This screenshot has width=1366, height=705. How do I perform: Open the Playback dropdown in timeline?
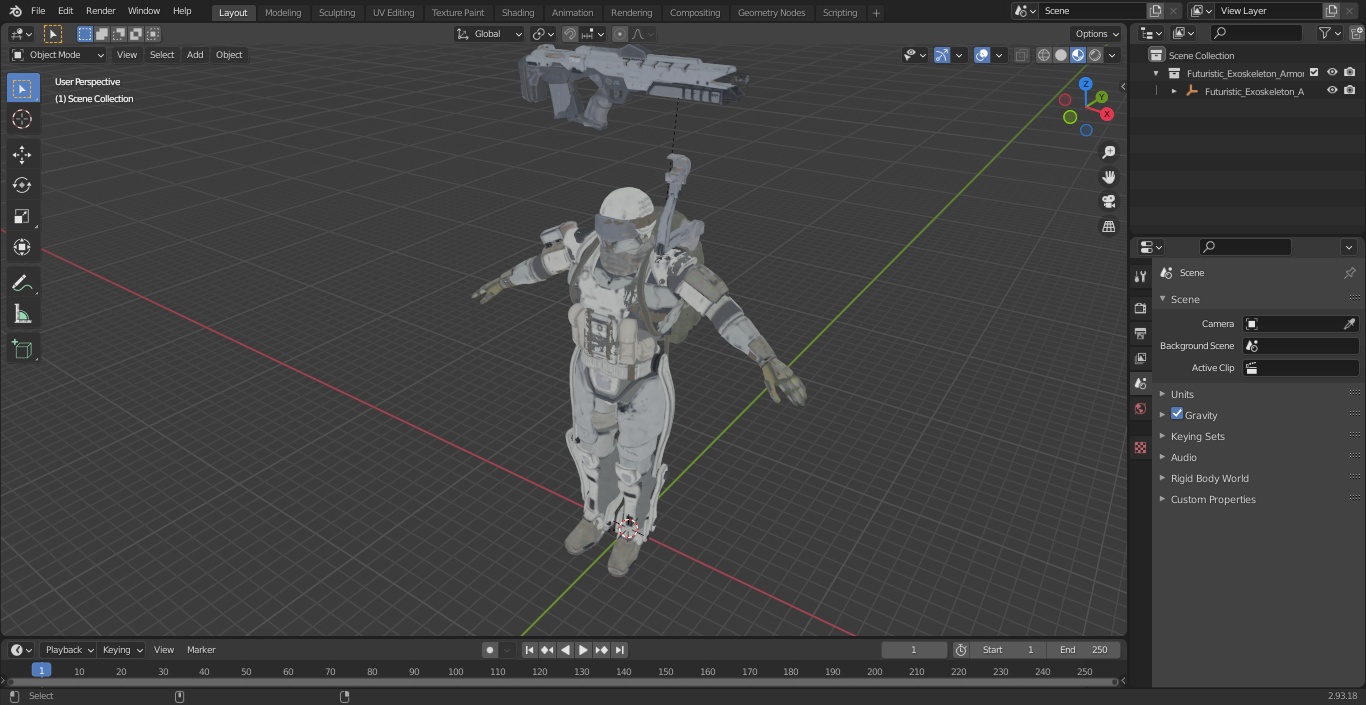click(x=69, y=650)
